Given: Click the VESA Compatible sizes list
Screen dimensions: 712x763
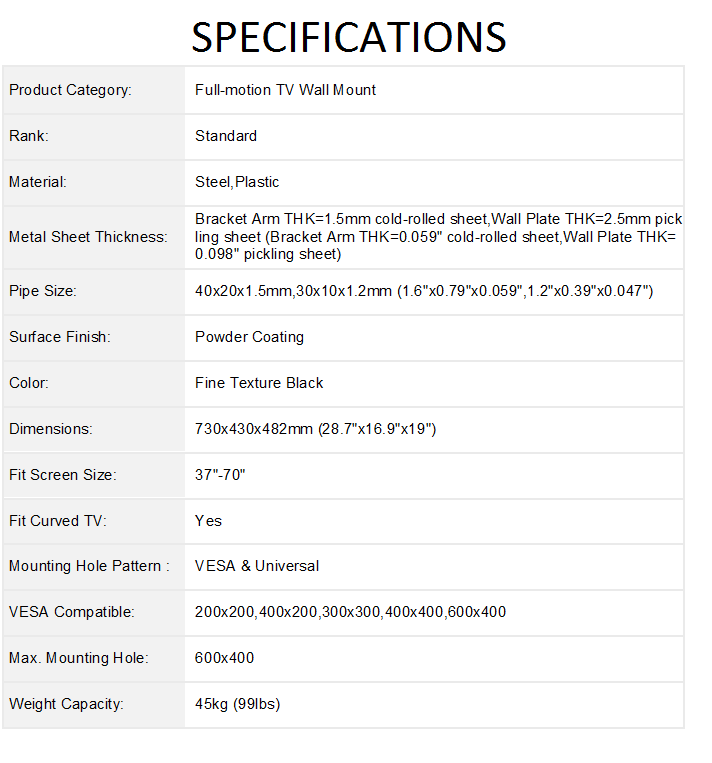Looking at the screenshot, I should coord(350,612).
